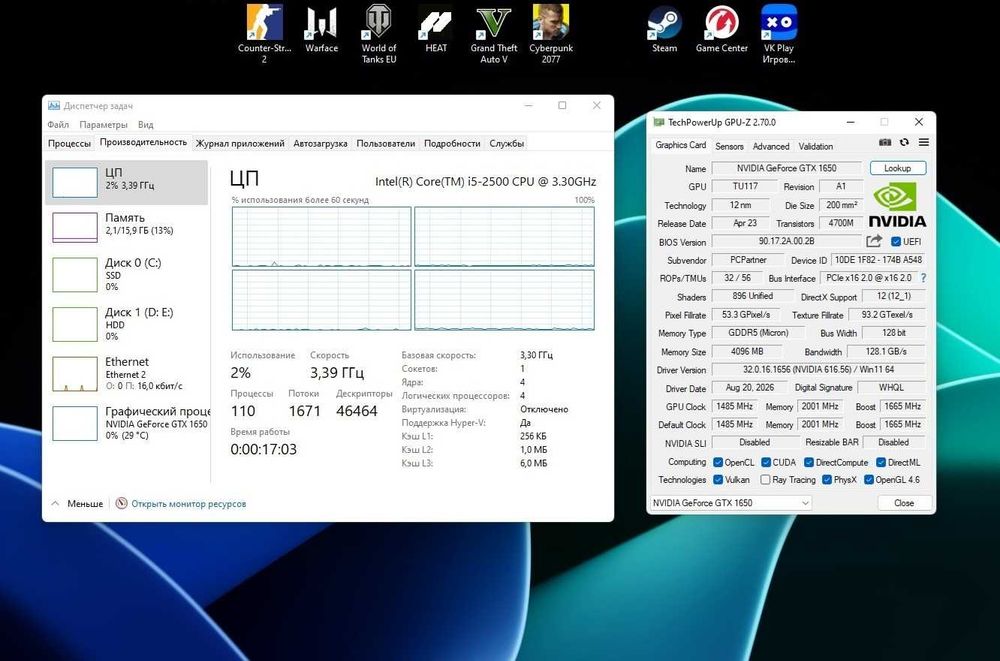This screenshot has height=661, width=1000.
Task: Select Диск 0 (C:) performance item
Action: coord(127,274)
